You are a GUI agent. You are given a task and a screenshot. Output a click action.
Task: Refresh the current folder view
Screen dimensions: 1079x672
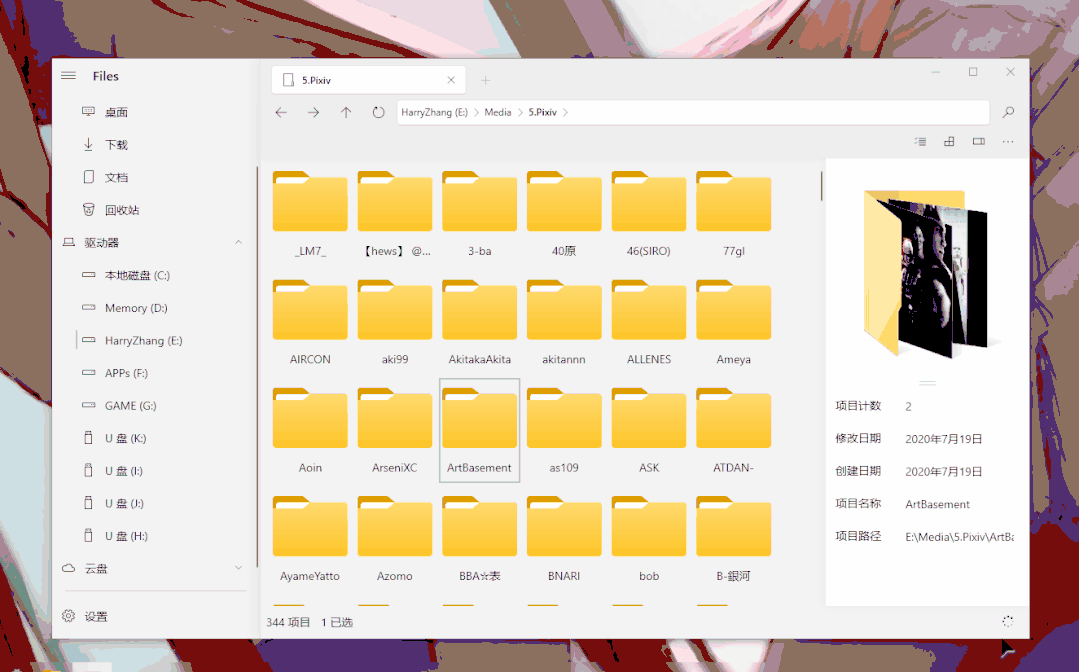pos(378,112)
